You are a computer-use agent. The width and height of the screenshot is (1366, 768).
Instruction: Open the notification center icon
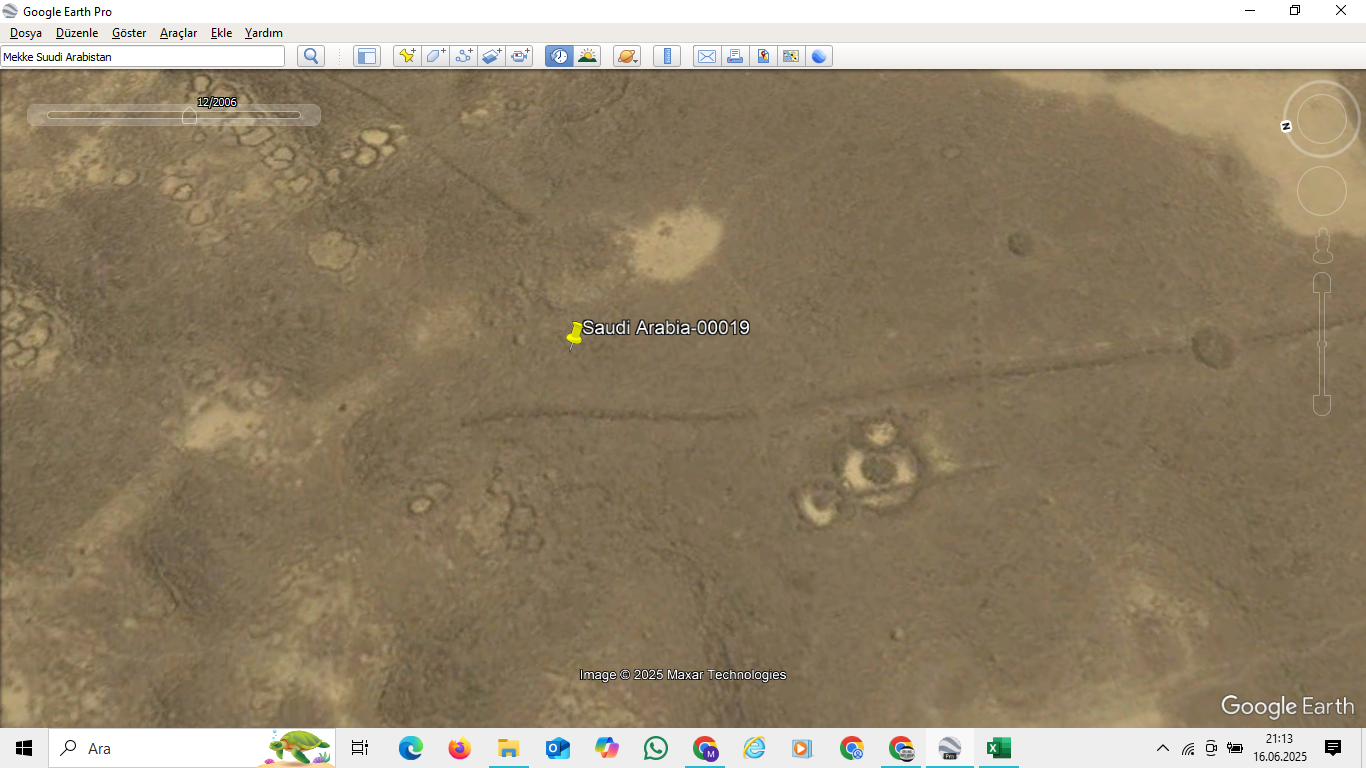coord(1333,748)
